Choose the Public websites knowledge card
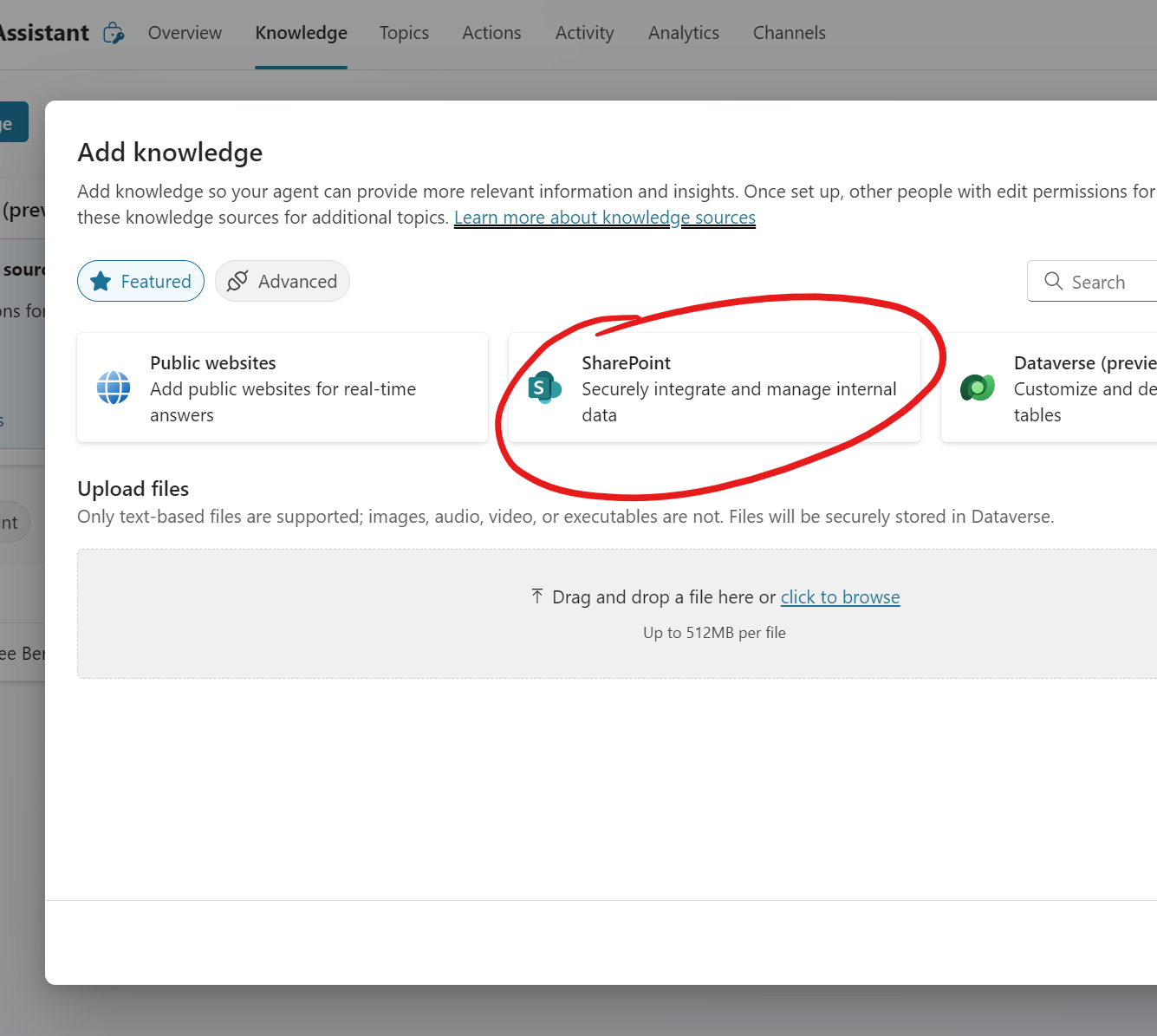Image resolution: width=1157 pixels, height=1036 pixels. point(283,388)
